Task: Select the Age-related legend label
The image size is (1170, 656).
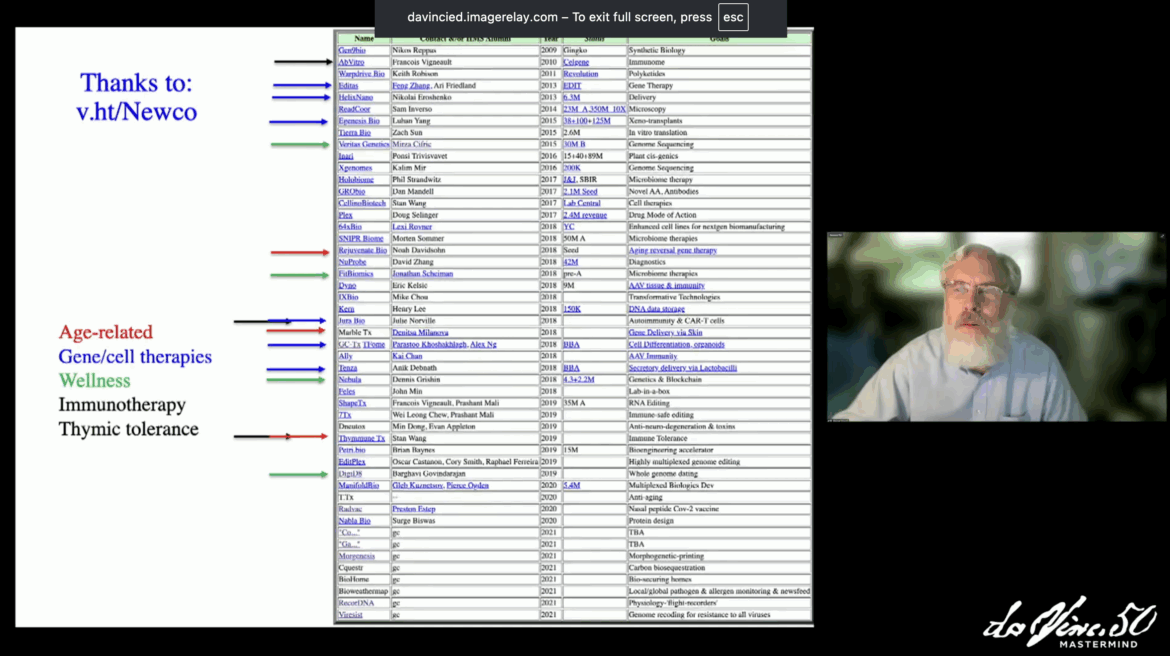Action: click(x=106, y=332)
